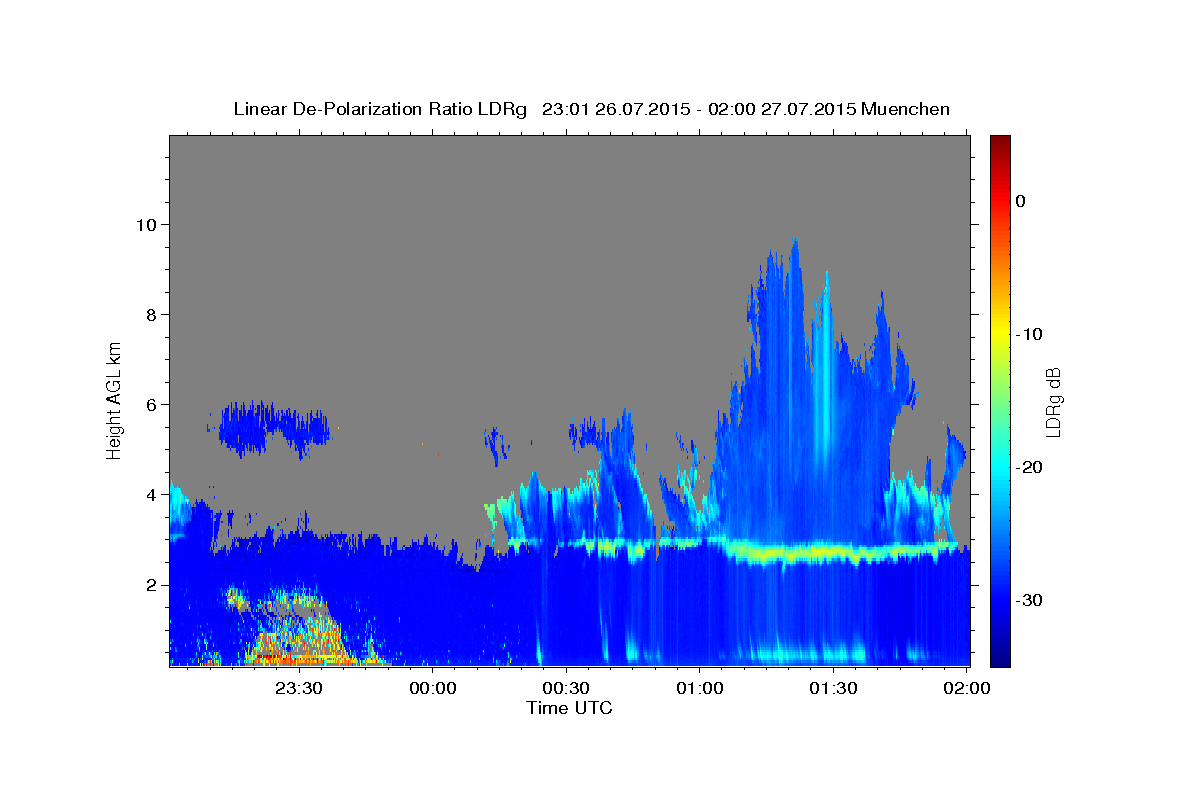Click the colorbar value -10
The width and height of the screenshot is (1200, 800).
[1030, 334]
